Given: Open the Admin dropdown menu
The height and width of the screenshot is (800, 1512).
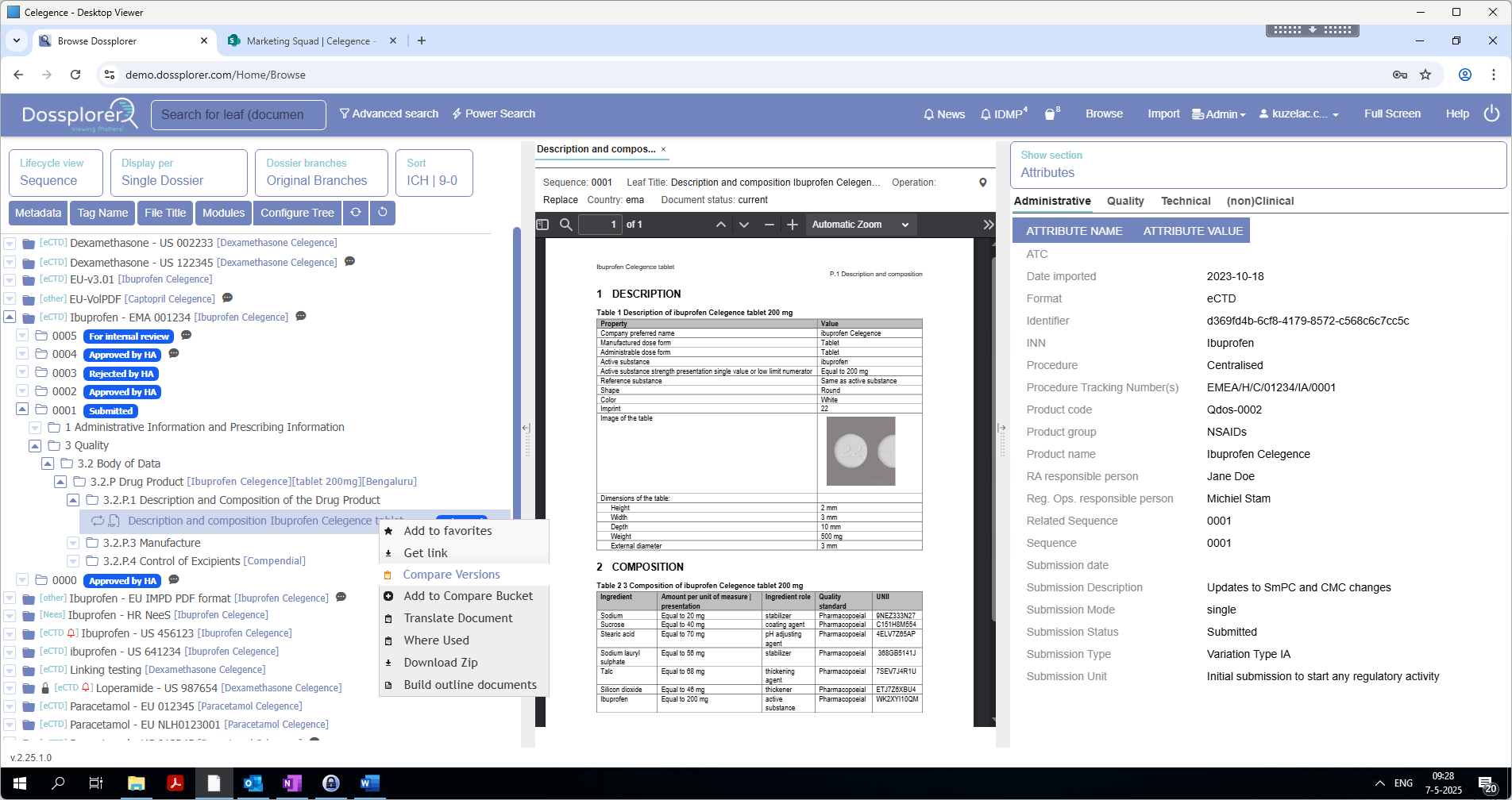Looking at the screenshot, I should point(1219,114).
